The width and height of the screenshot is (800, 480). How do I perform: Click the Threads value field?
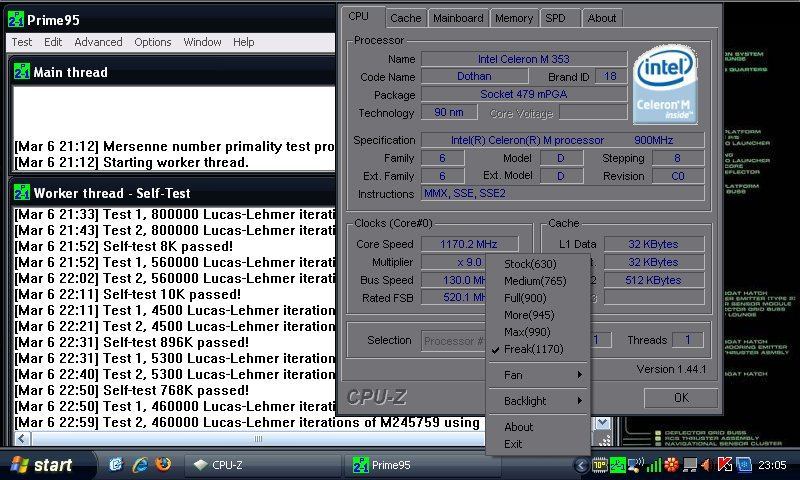pyautogui.click(x=688, y=340)
